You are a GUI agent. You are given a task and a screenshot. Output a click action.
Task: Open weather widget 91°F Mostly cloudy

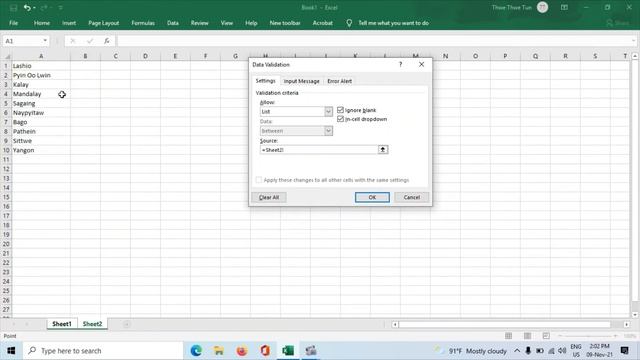471,351
